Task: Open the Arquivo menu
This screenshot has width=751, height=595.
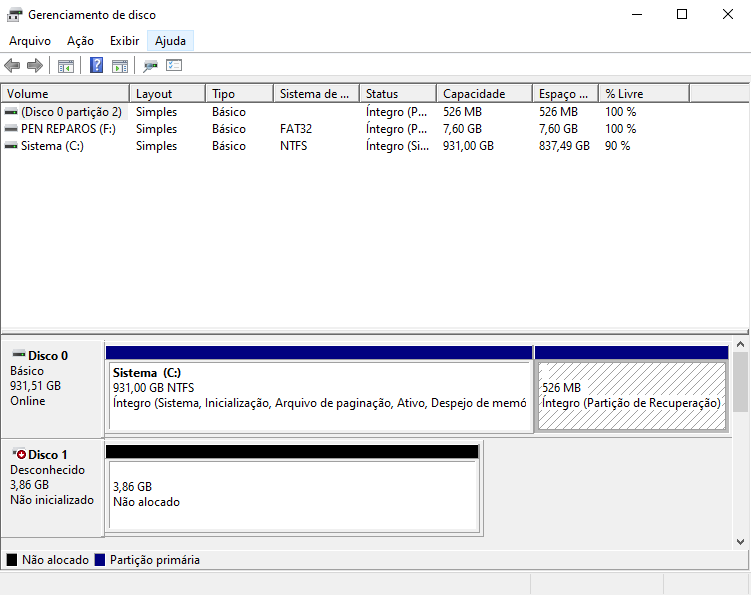Action: click(x=30, y=41)
